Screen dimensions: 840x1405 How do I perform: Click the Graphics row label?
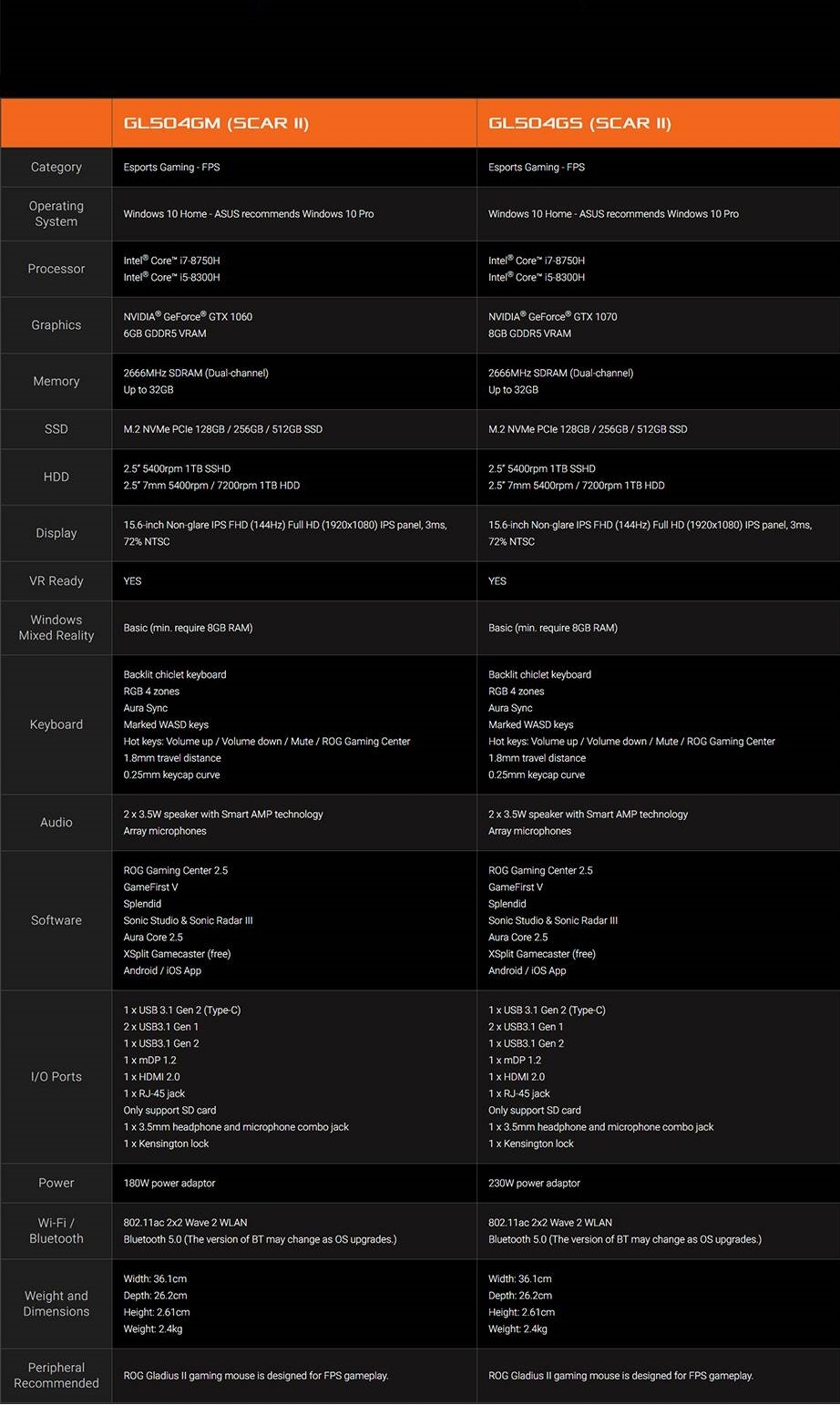56,325
